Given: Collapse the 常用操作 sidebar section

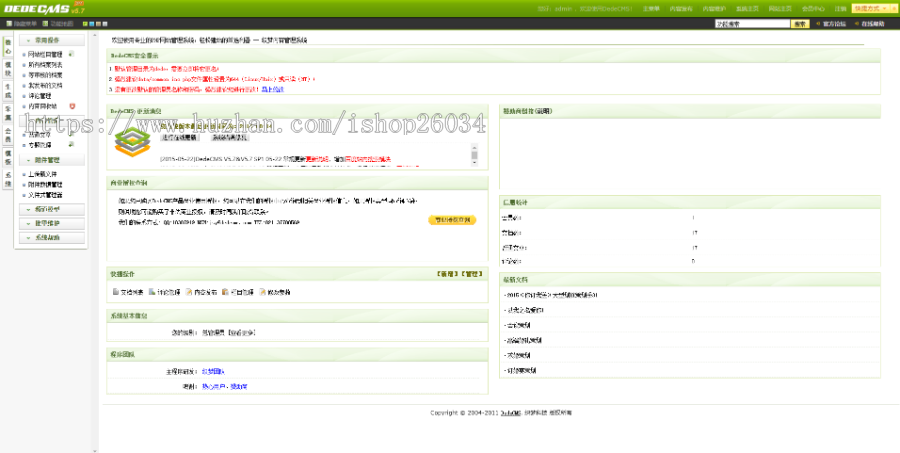Looking at the screenshot, I should [x=52, y=40].
